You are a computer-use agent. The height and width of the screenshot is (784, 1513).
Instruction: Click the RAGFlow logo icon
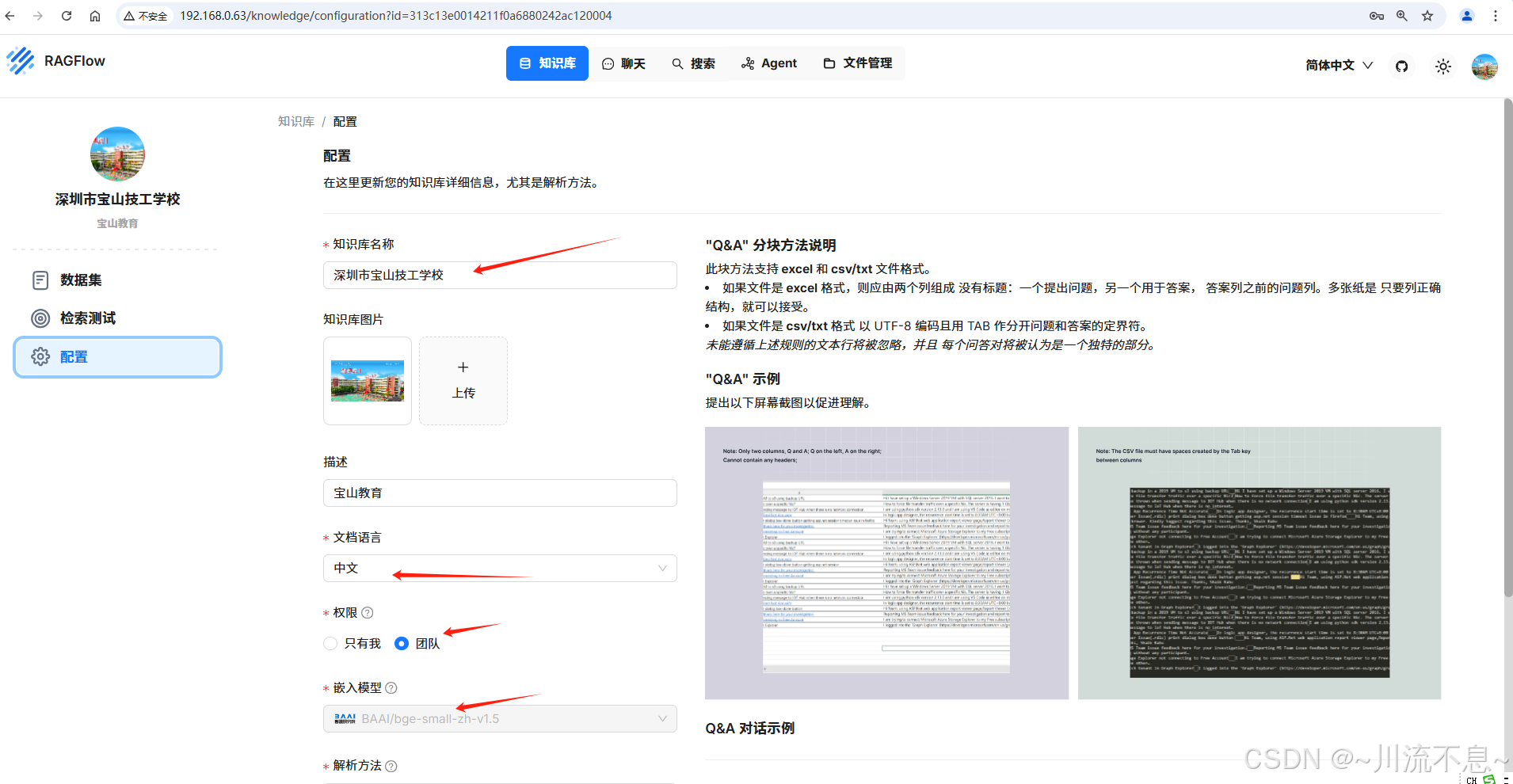[x=21, y=61]
